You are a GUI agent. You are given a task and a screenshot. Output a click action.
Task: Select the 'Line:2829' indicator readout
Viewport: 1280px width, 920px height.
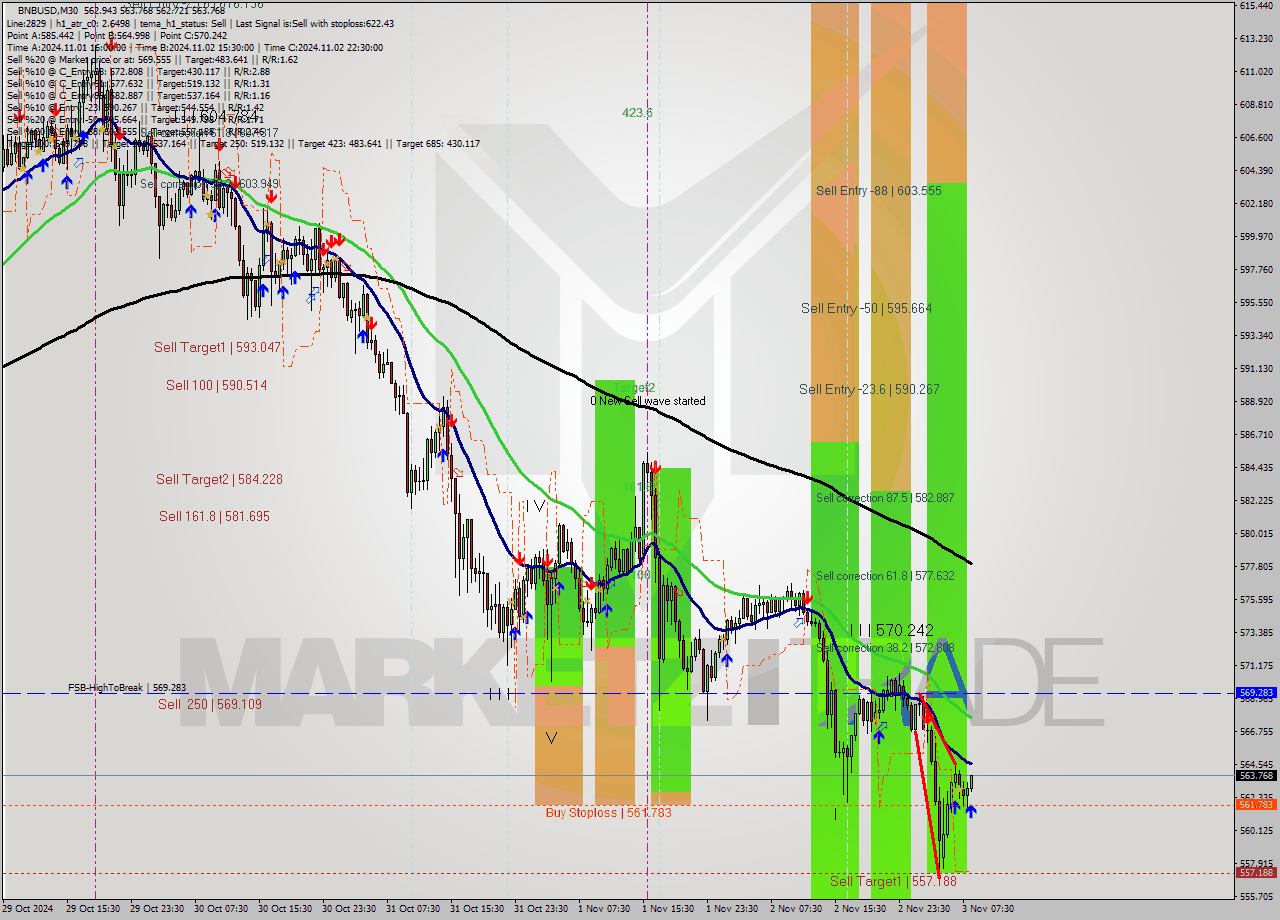(x=26, y=23)
